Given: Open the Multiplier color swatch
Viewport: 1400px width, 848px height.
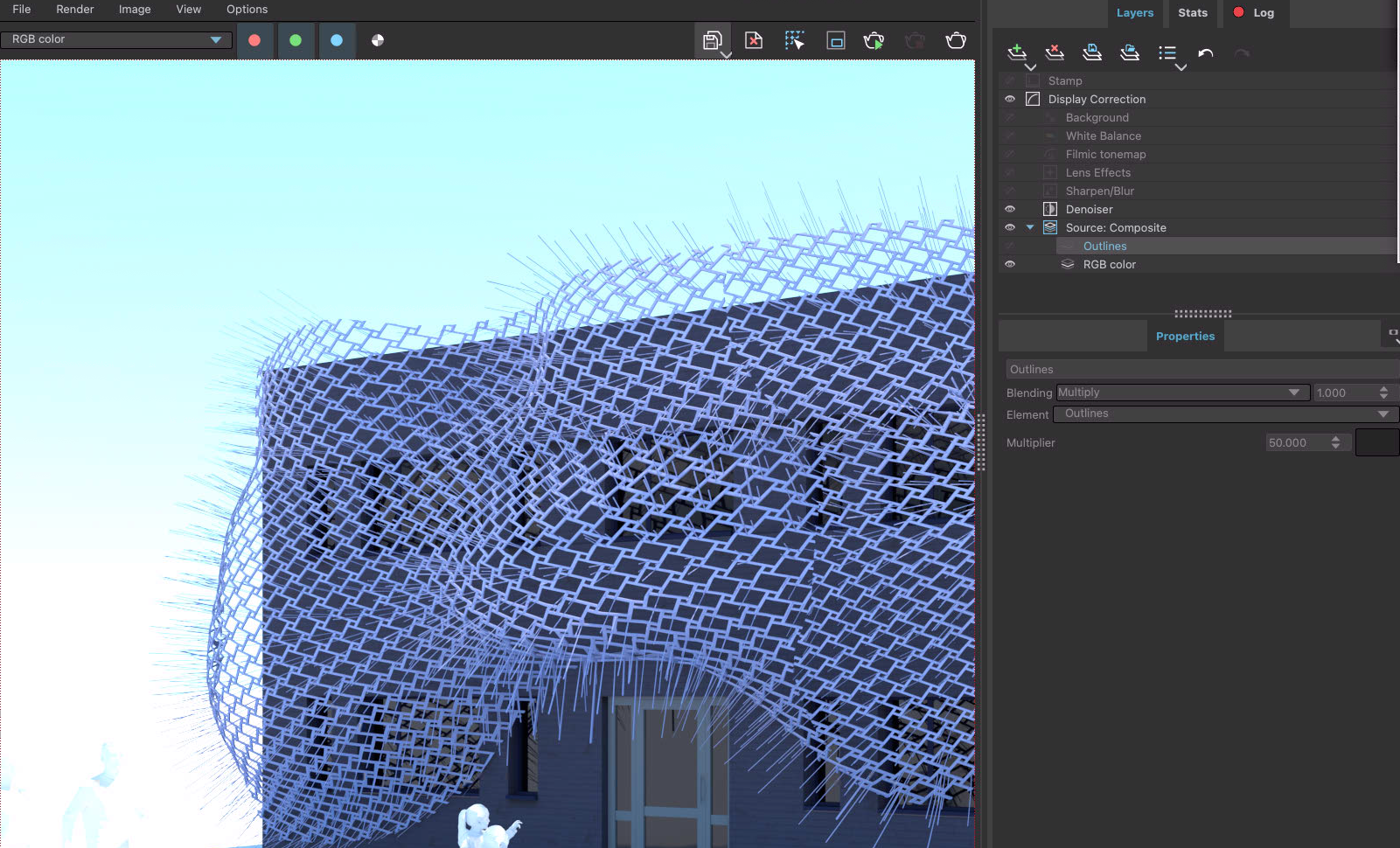Looking at the screenshot, I should click(1377, 442).
